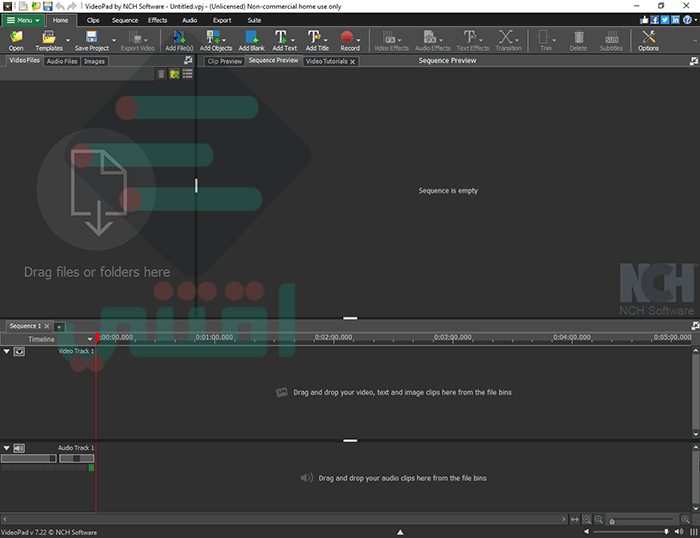
Task: Click the add folder icon in file bin
Action: coord(175,74)
